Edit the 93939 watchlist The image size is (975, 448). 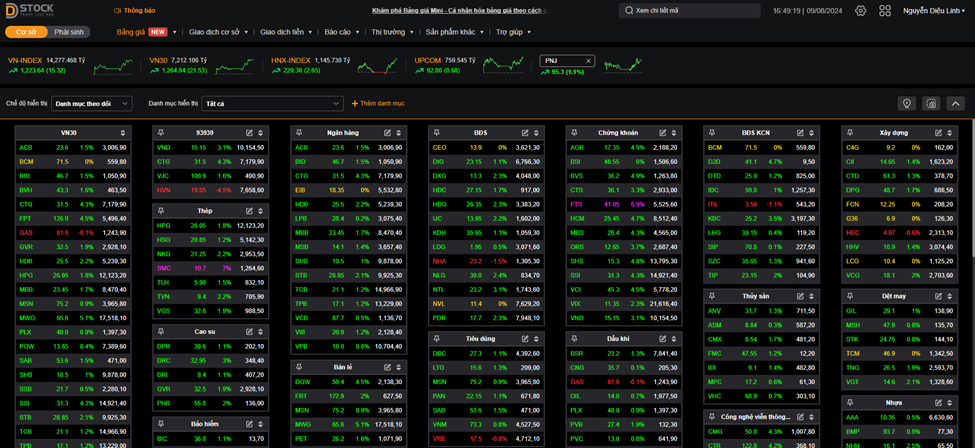pyautogui.click(x=250, y=133)
